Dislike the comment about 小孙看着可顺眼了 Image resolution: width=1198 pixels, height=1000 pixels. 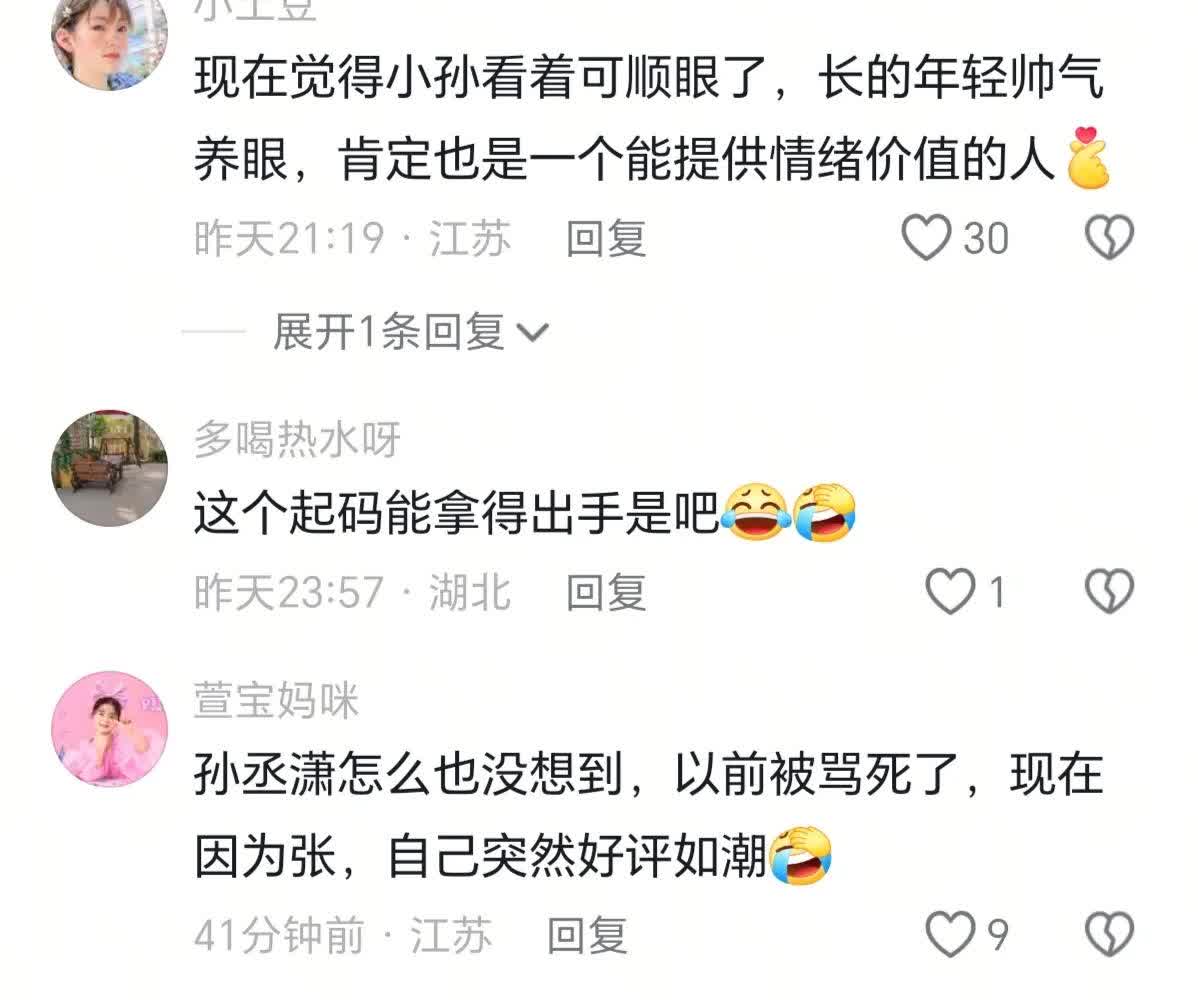click(x=1109, y=238)
